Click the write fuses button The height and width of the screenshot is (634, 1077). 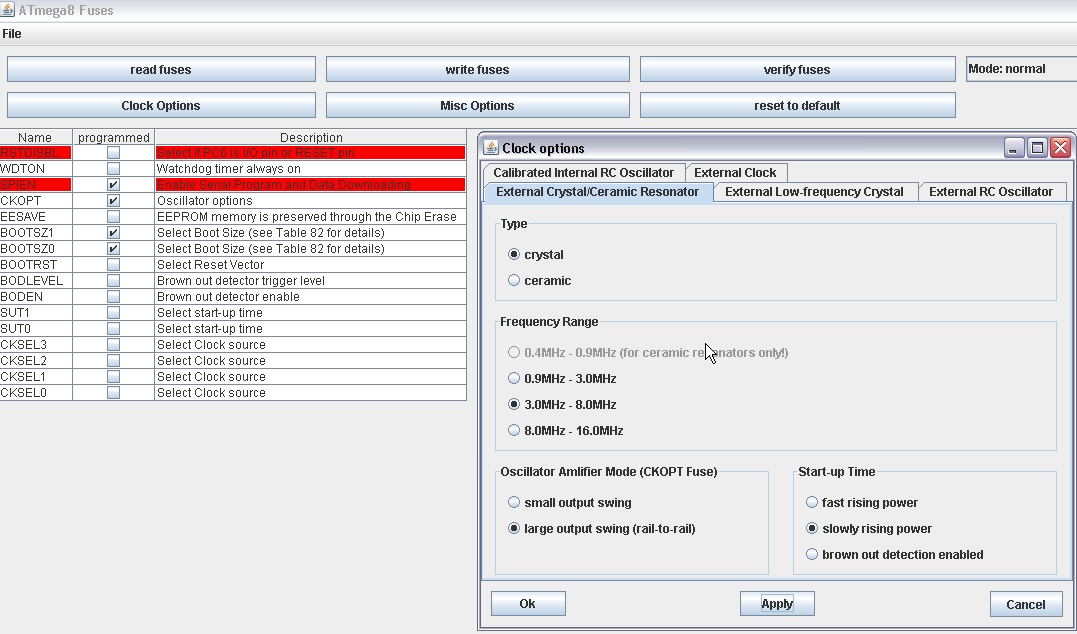(x=477, y=69)
